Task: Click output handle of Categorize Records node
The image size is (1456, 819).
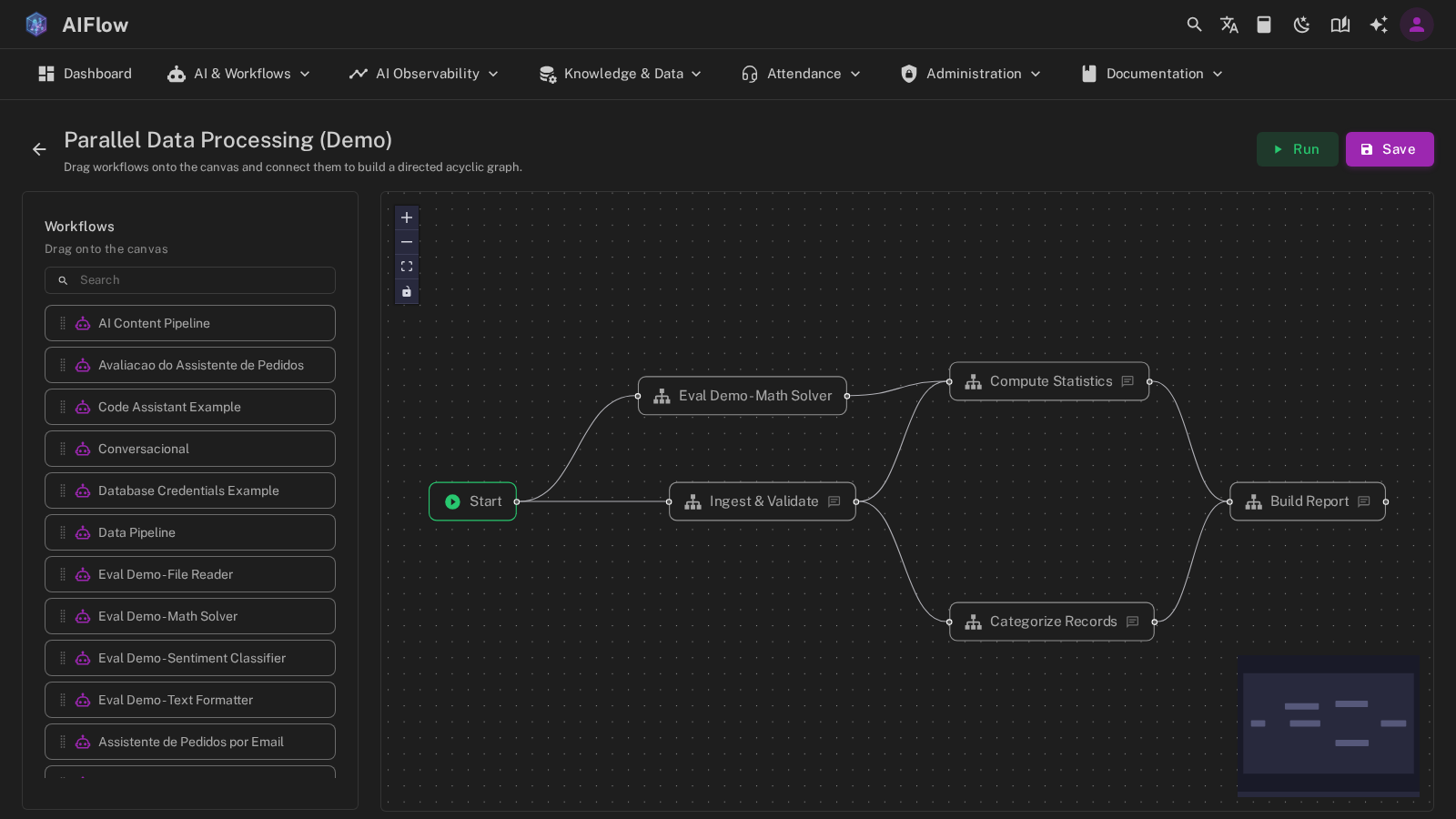Action: click(1154, 622)
